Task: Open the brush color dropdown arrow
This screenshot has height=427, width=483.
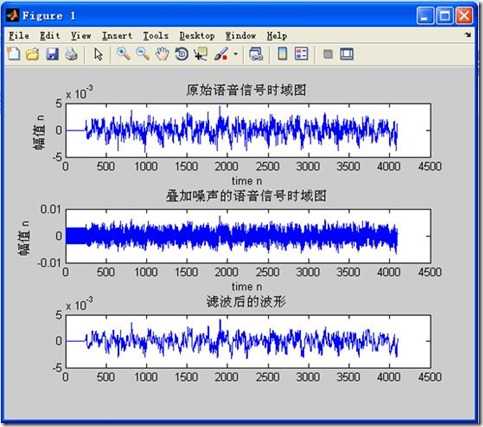Action: [236, 54]
